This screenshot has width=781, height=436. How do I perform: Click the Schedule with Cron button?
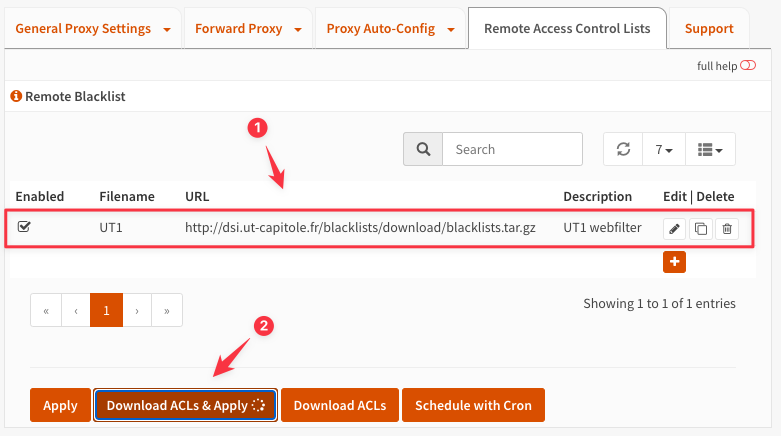coord(473,405)
